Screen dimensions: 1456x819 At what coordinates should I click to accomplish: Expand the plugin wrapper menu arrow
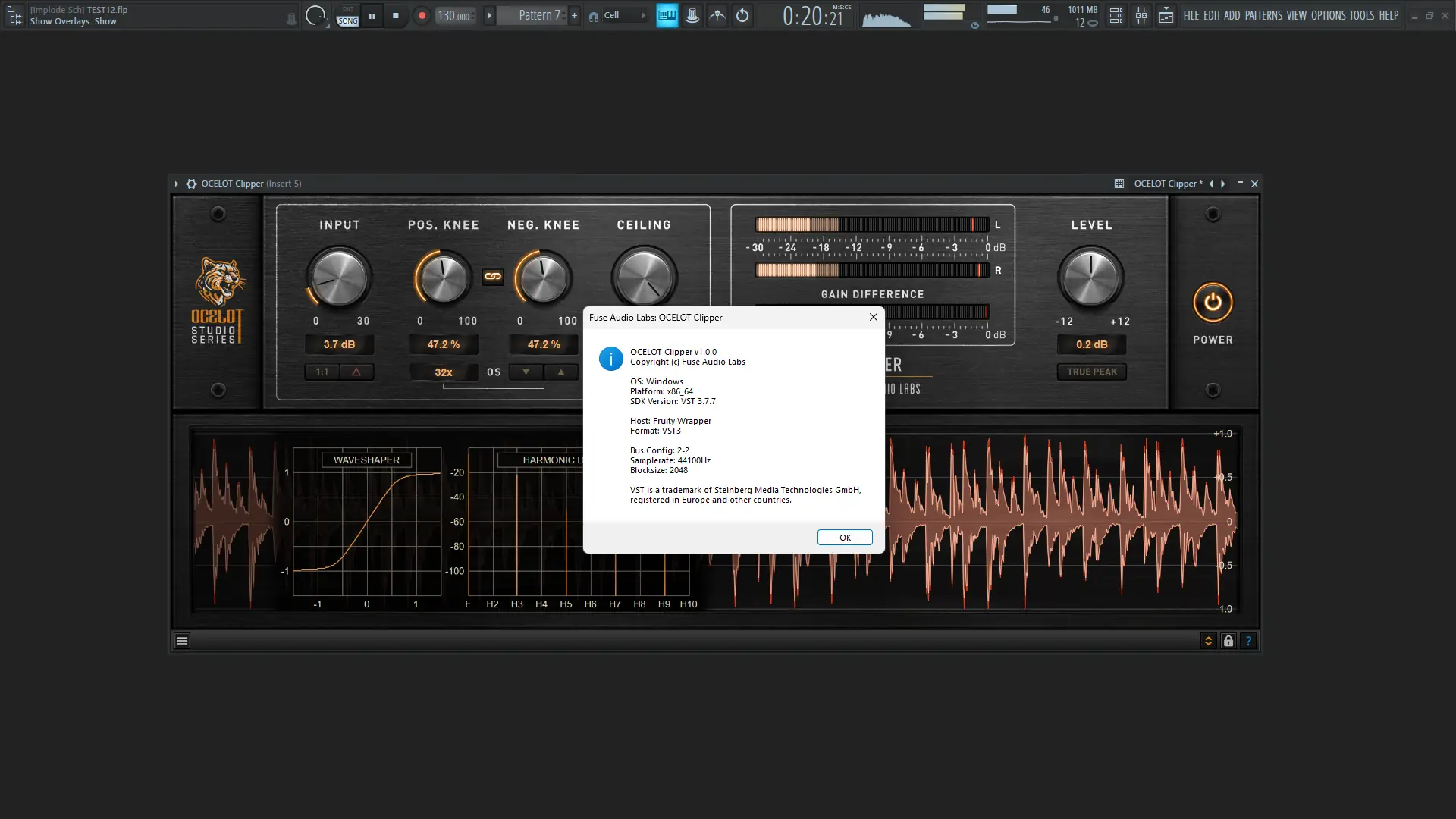pyautogui.click(x=177, y=184)
